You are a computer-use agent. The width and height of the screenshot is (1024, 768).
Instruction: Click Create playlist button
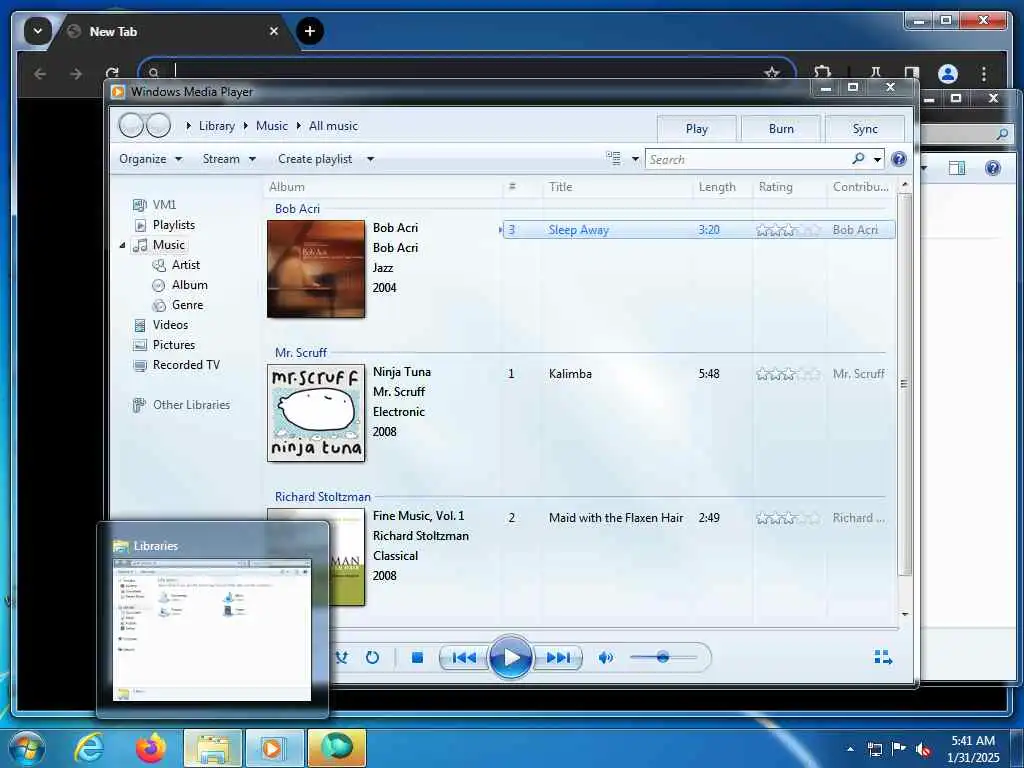[315, 159]
